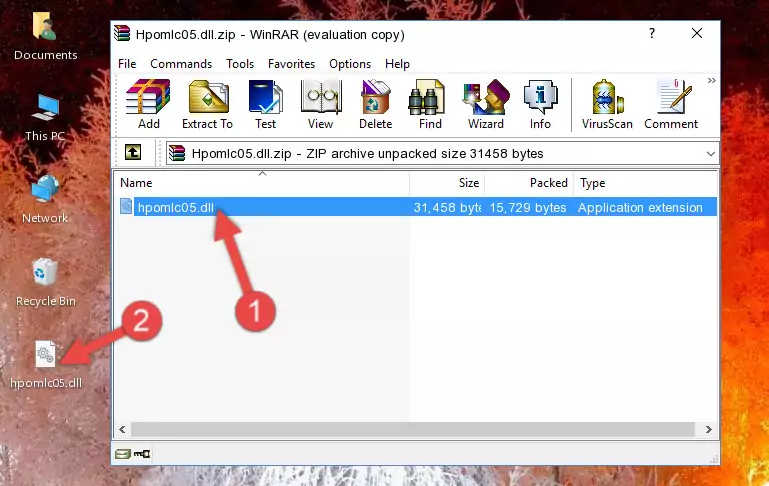Click the archive address bar field

tap(442, 153)
